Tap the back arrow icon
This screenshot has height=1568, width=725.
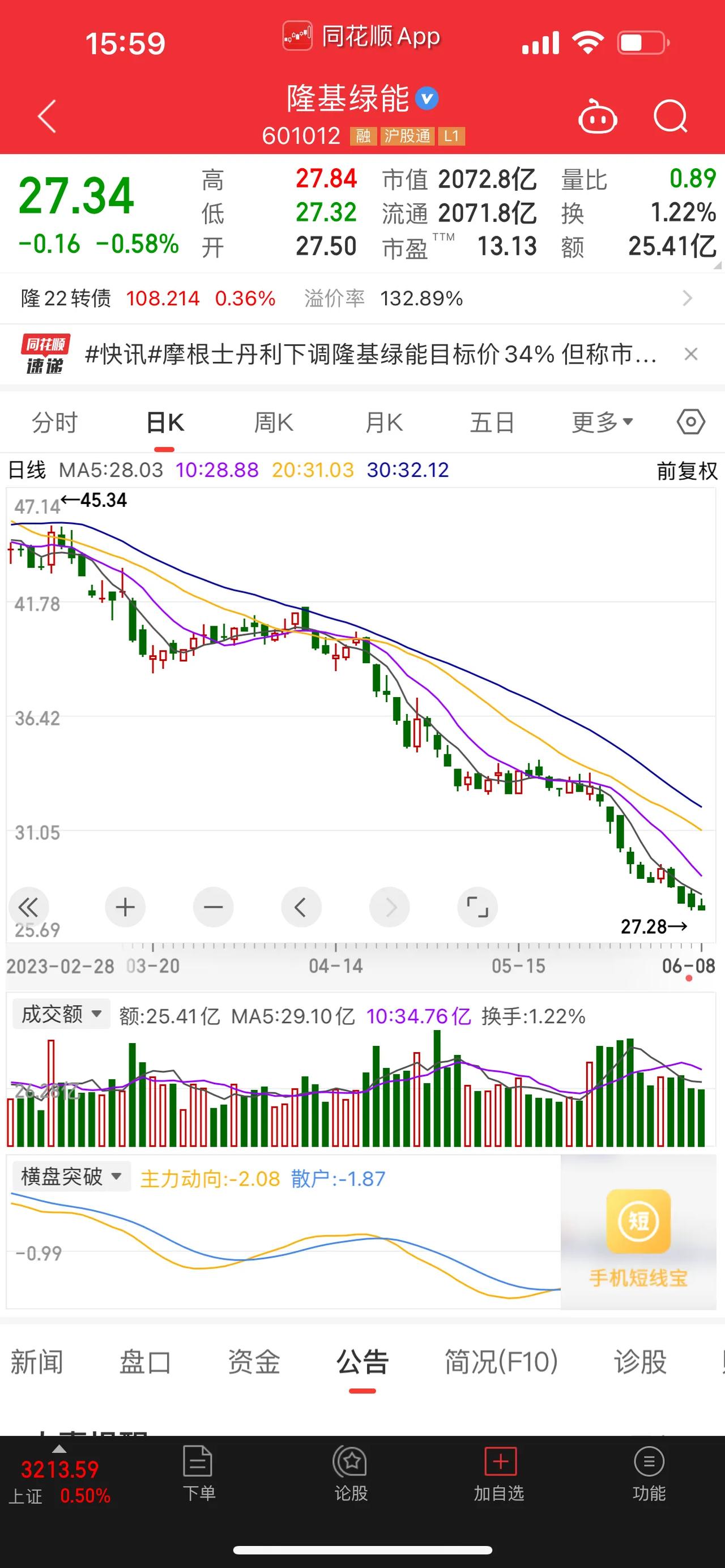point(47,116)
